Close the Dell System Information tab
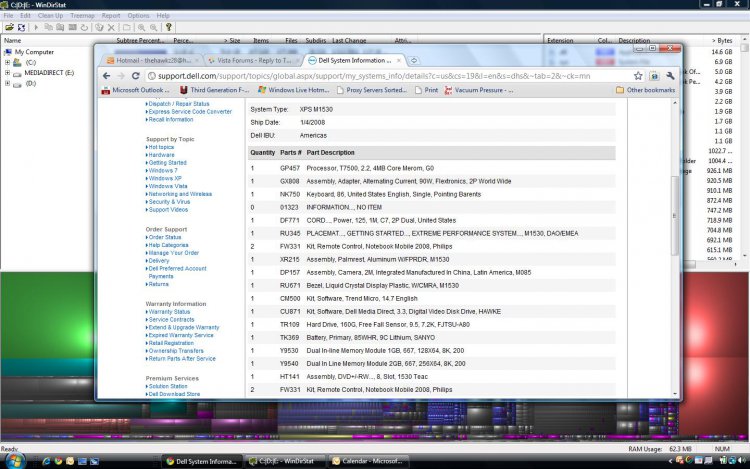This screenshot has width=750, height=469. [x=398, y=61]
